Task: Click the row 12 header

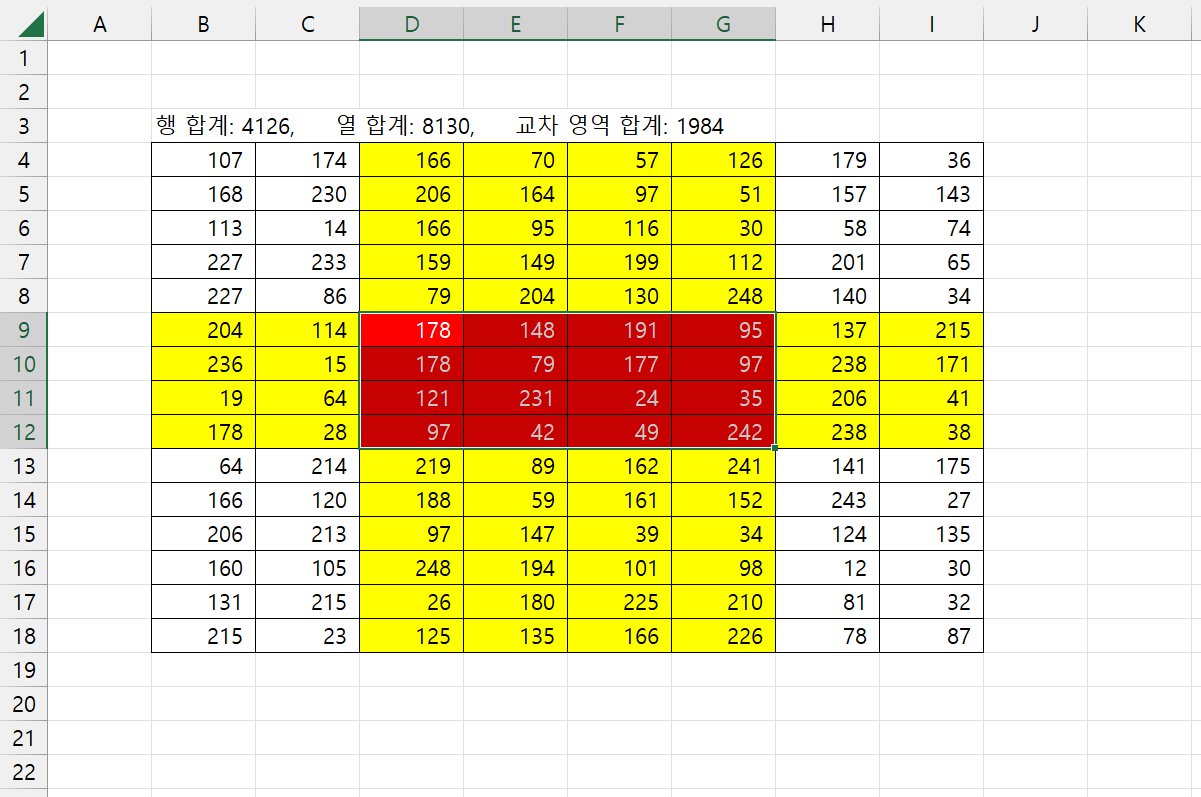Action: coord(24,432)
